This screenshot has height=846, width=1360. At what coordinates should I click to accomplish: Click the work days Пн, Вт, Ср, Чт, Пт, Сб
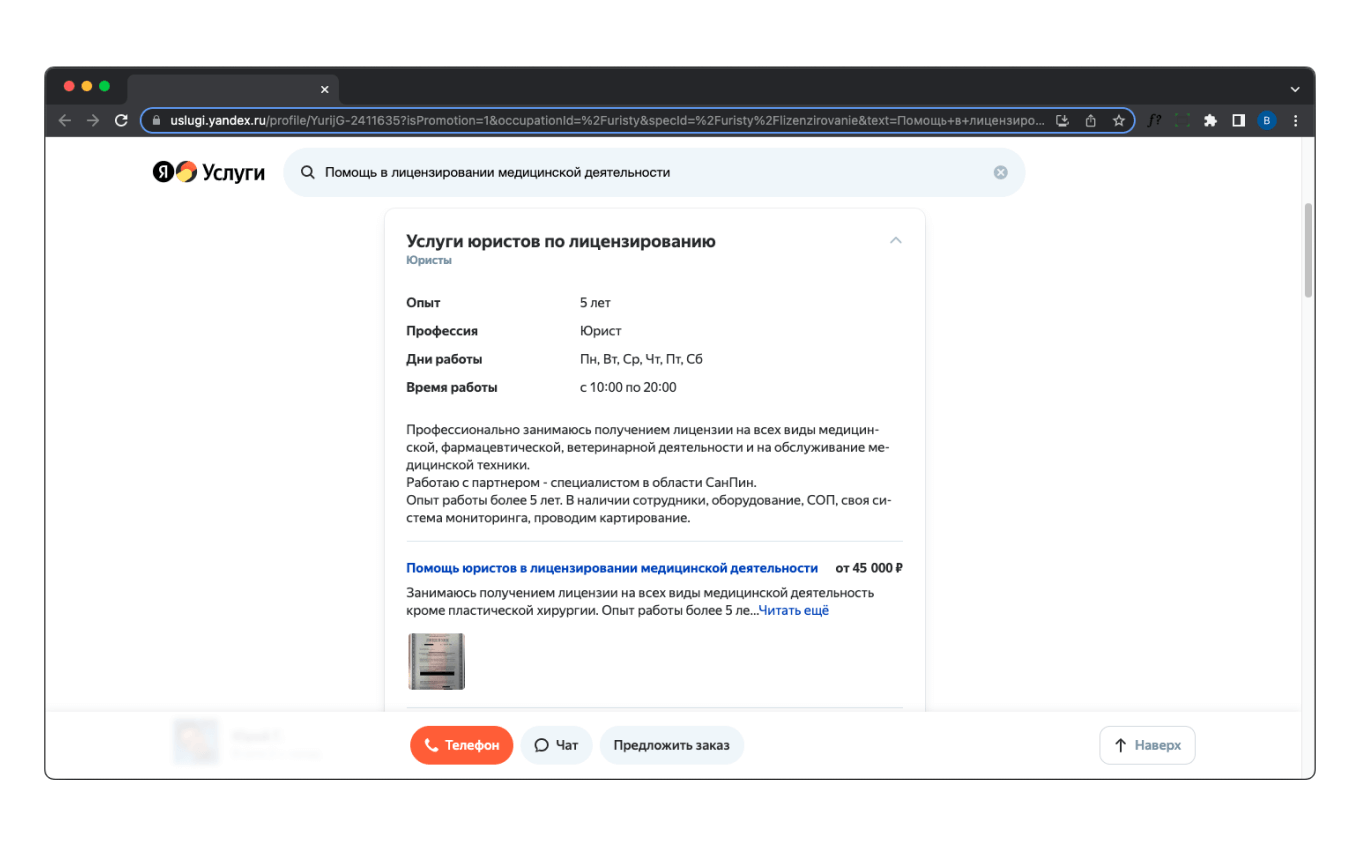641,359
